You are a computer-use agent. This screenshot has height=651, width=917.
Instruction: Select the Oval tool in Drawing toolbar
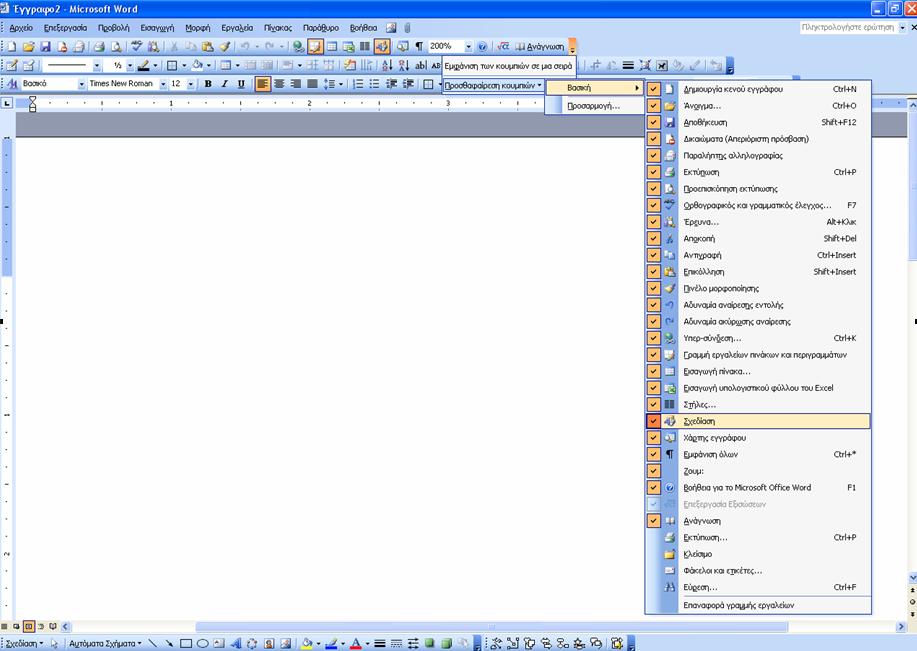(x=202, y=643)
